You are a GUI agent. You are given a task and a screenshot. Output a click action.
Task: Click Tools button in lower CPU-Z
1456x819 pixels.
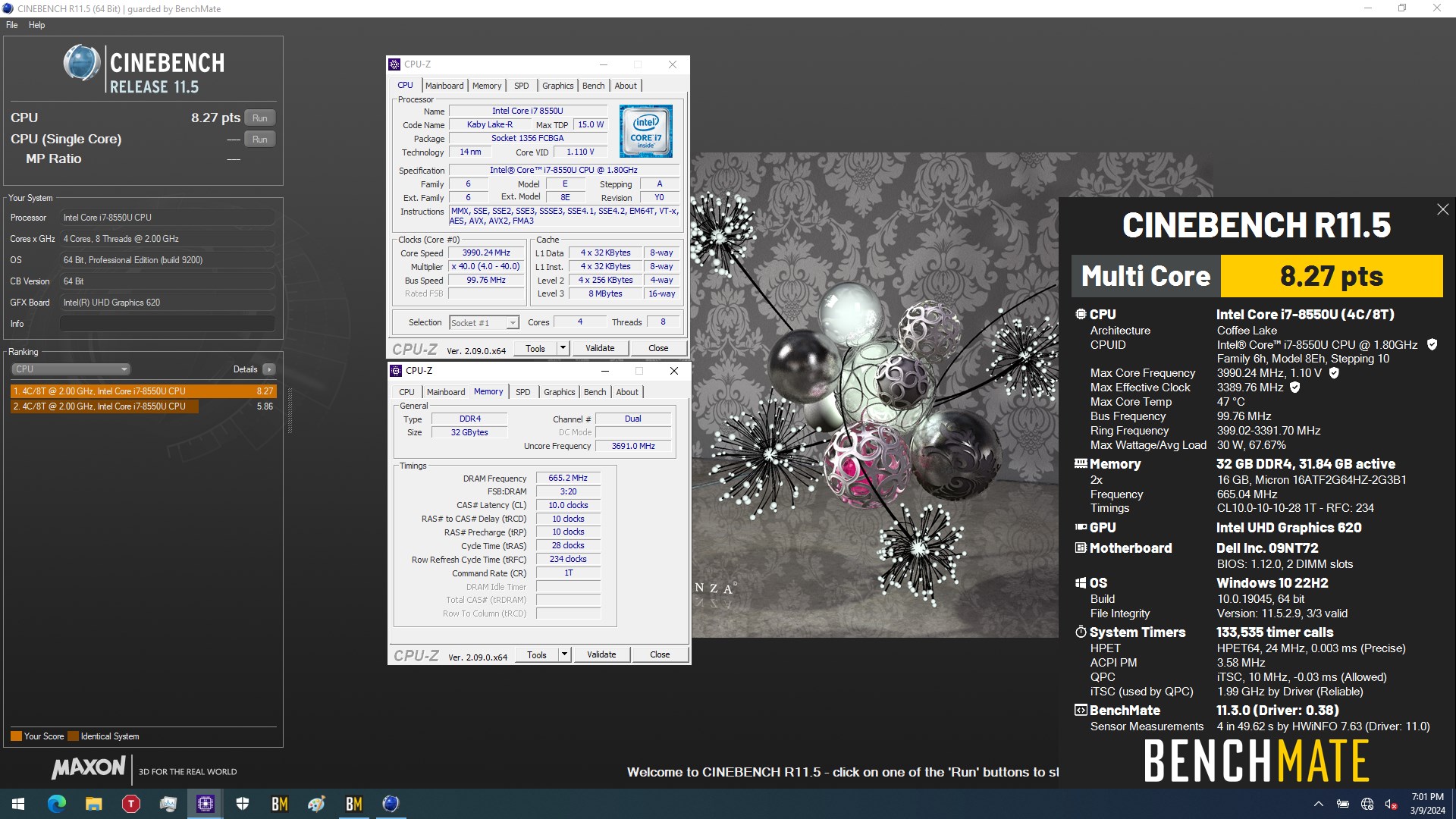tap(537, 655)
